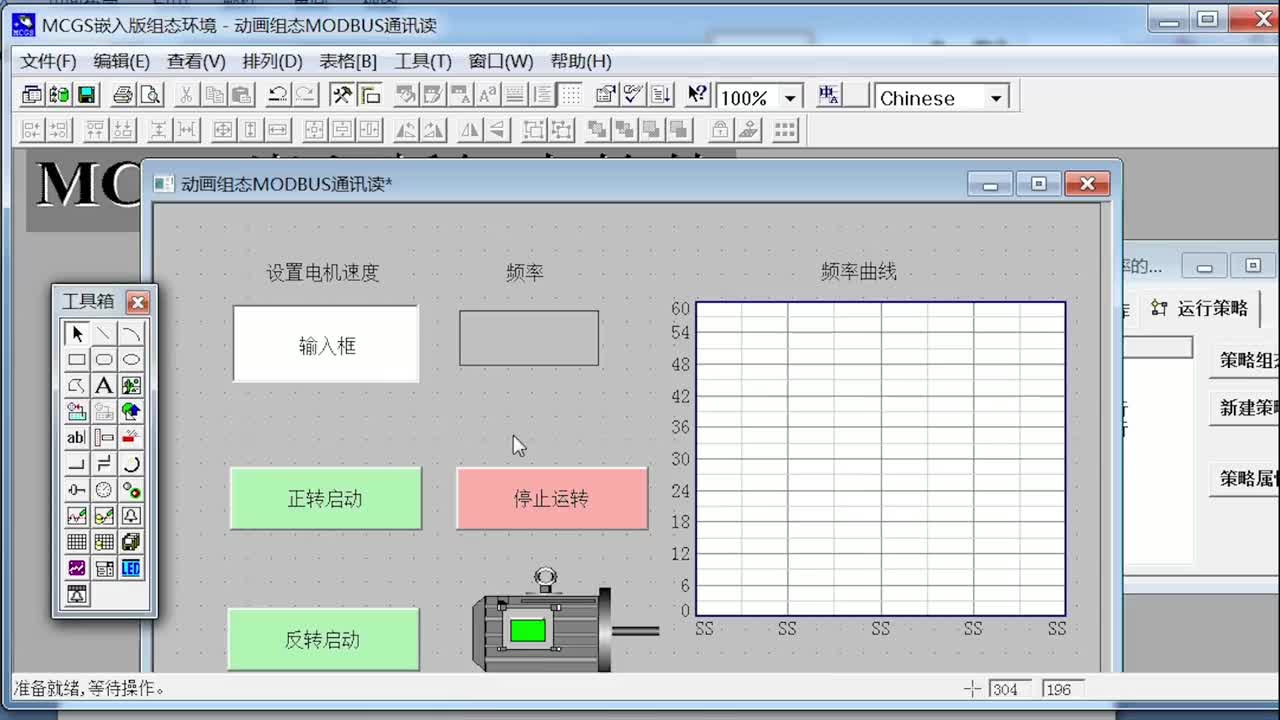
Task: Click the undo arrow in toolbar
Action: pyautogui.click(x=278, y=96)
